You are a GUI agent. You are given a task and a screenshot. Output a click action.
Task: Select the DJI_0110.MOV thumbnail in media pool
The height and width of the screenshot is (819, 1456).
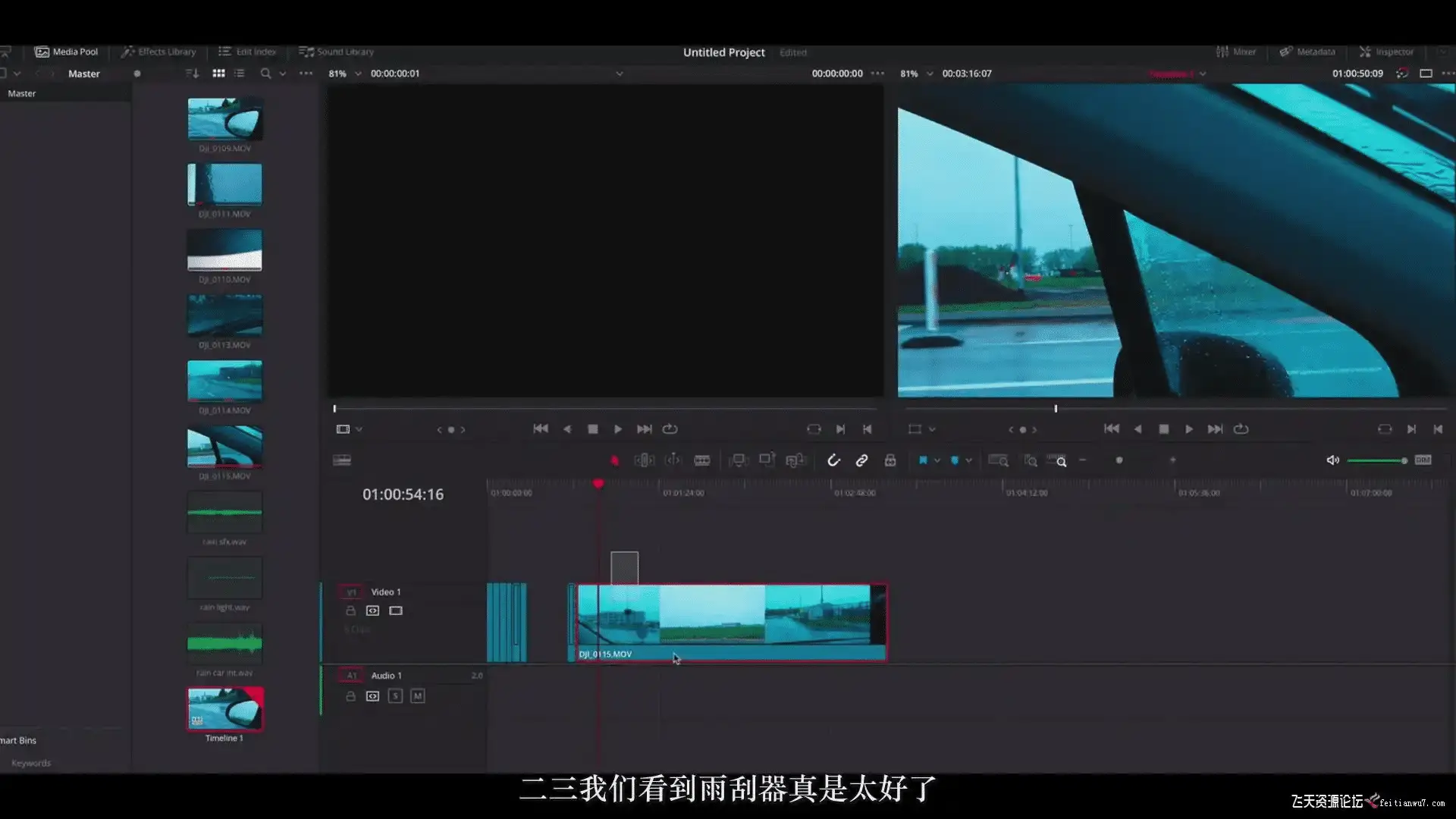(x=224, y=251)
